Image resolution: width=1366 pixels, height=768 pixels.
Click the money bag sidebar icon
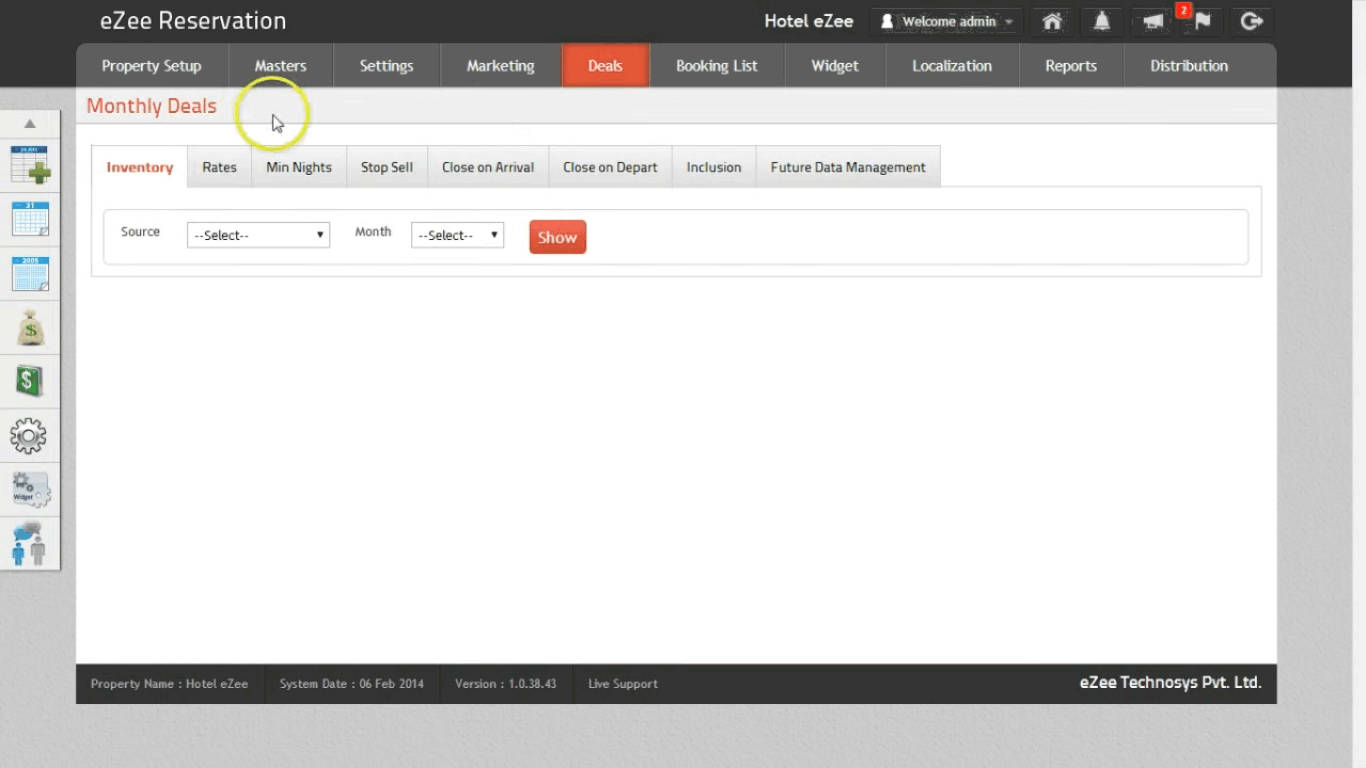point(30,328)
